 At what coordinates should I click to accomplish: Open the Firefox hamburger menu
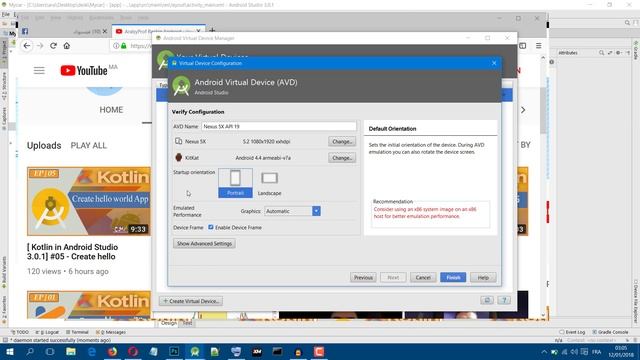pyautogui.click(x=538, y=46)
